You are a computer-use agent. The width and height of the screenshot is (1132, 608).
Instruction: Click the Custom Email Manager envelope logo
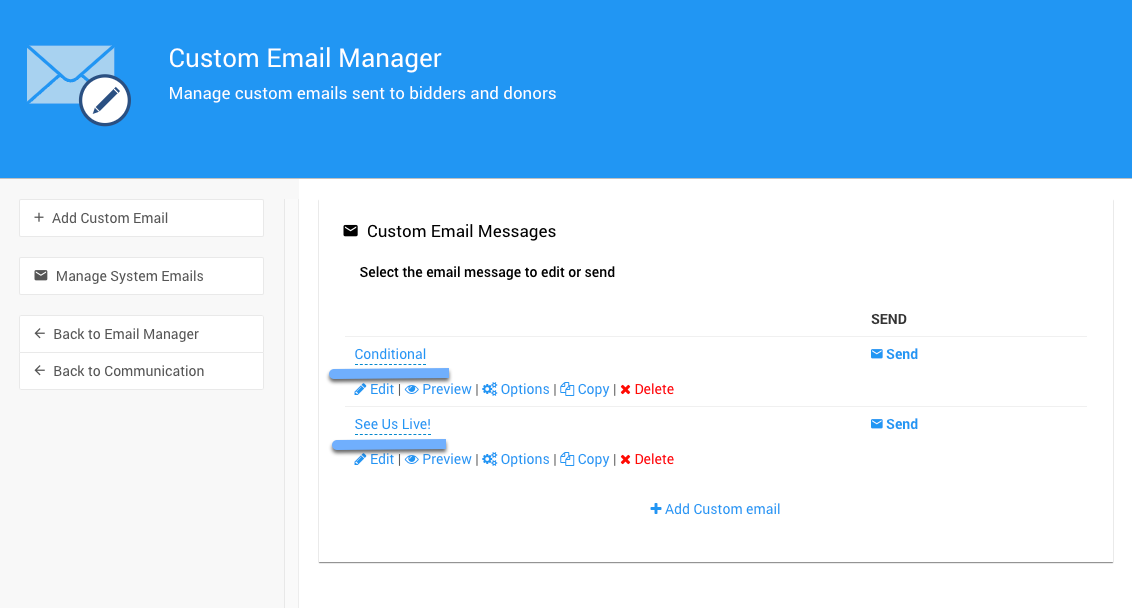pos(78,85)
